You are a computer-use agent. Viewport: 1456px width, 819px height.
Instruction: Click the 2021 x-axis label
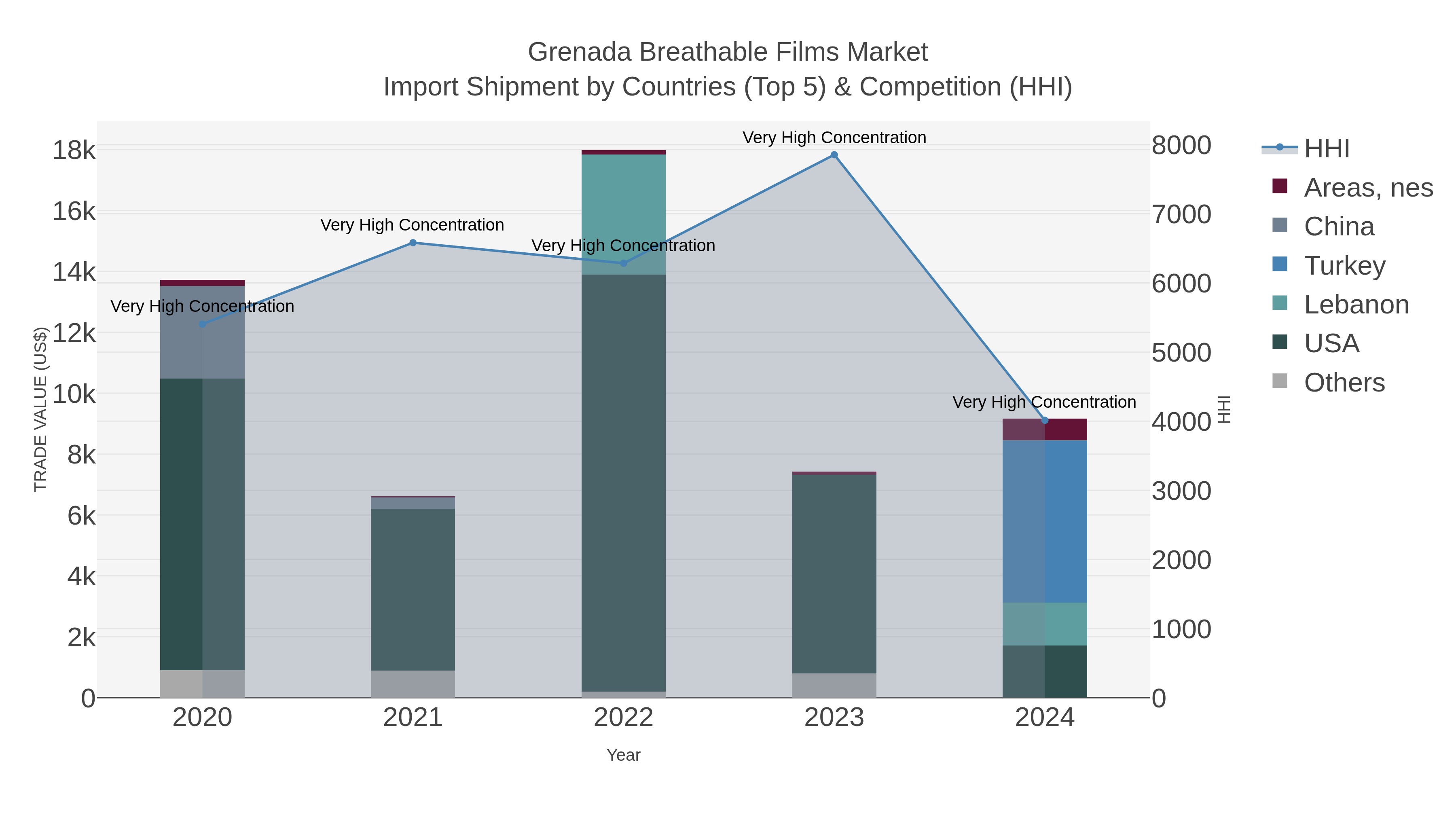pos(413,718)
